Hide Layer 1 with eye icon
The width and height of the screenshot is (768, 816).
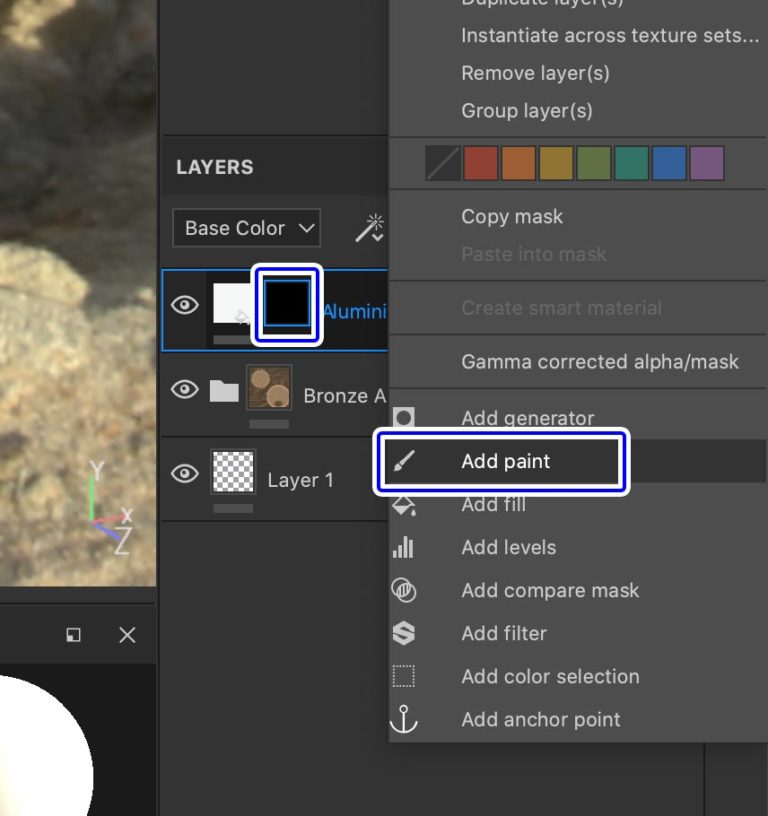[x=185, y=474]
